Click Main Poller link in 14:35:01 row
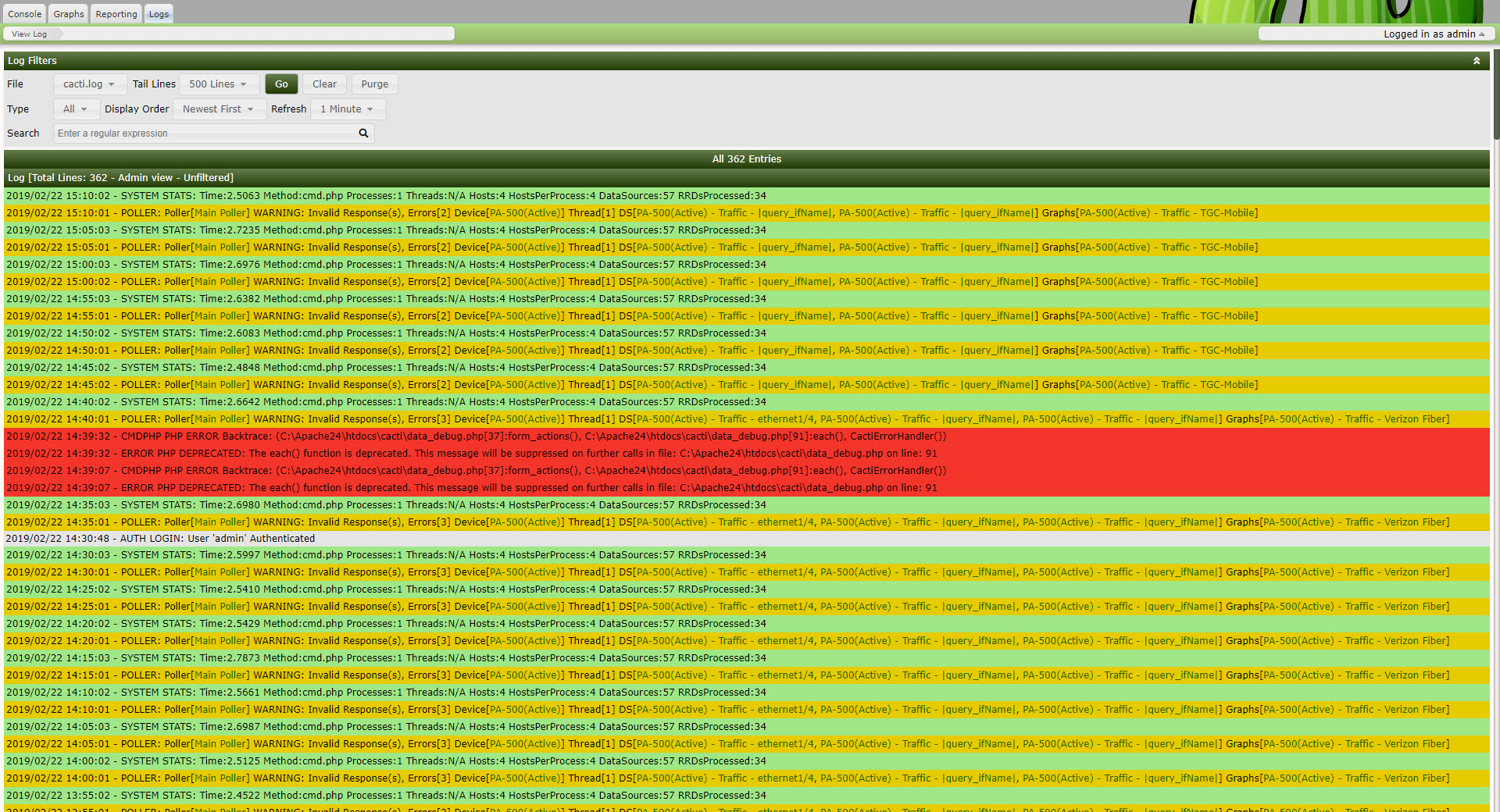The width and height of the screenshot is (1500, 812). (221, 522)
